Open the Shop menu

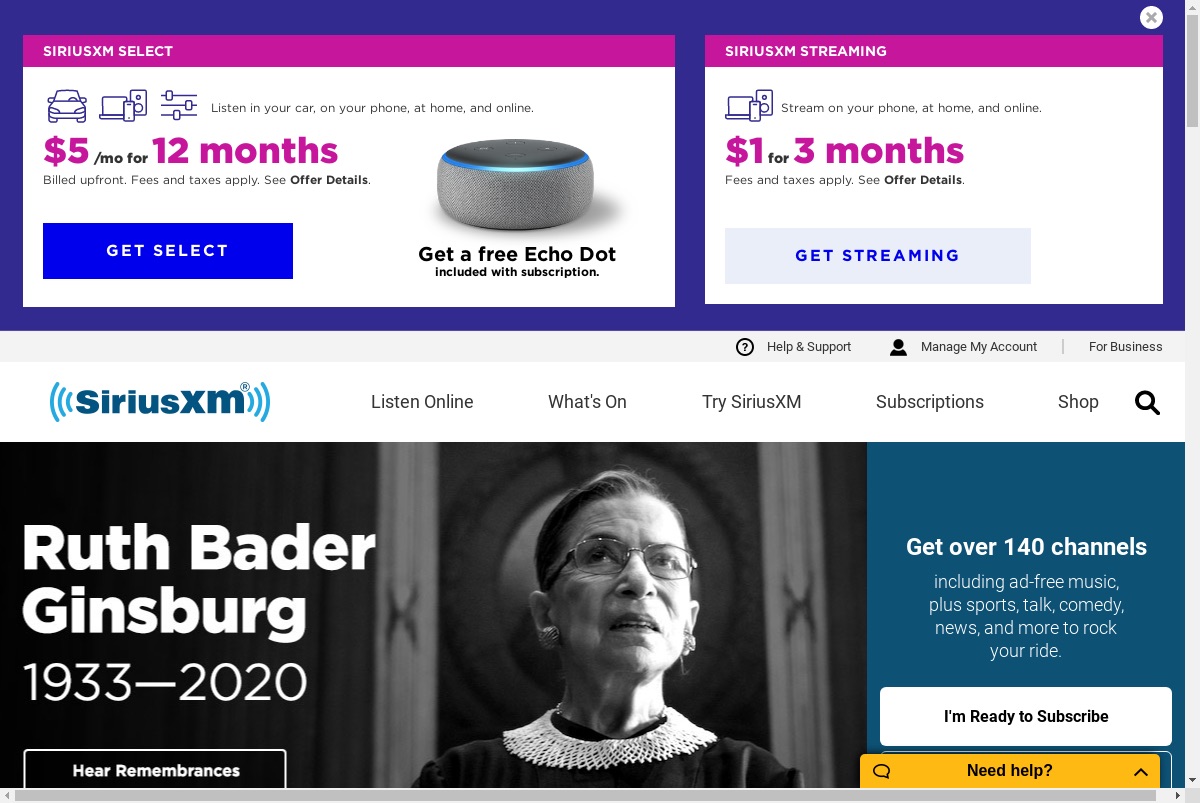tap(1078, 402)
